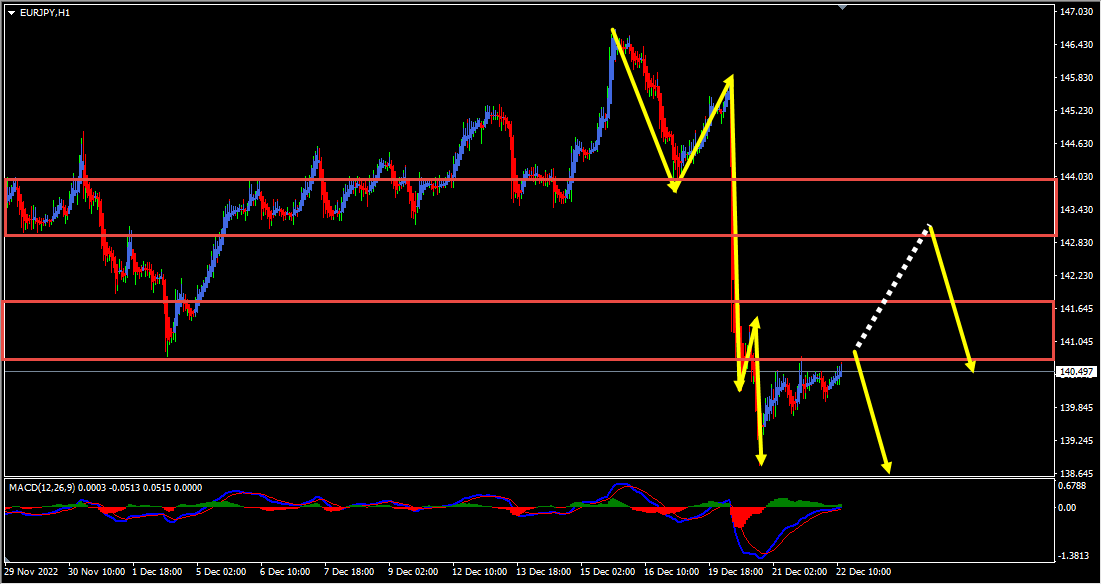Click the triangle icon beside EURJPY,H1
The width and height of the screenshot is (1102, 585).
[11, 12]
